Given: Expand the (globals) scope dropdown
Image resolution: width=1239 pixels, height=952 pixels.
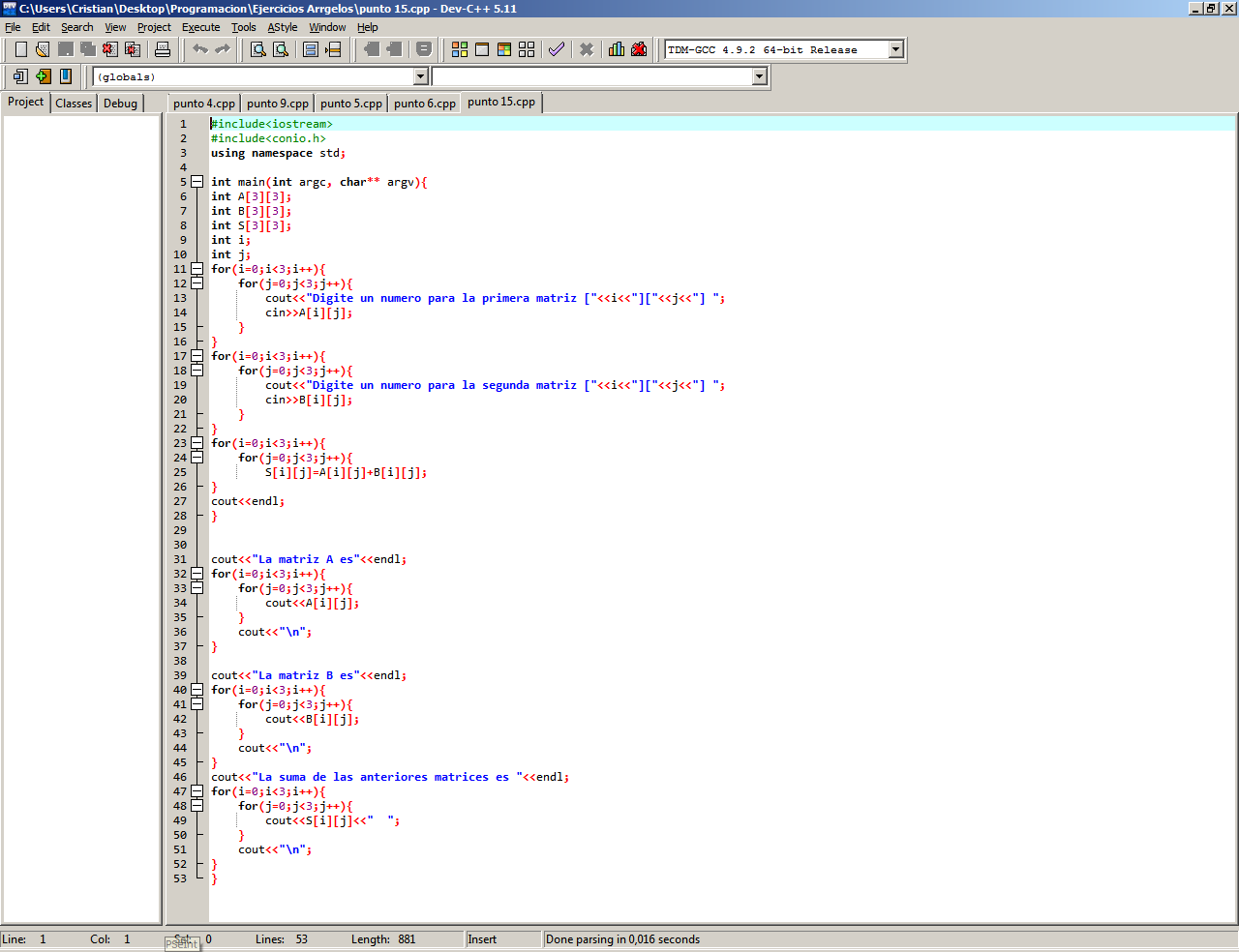Looking at the screenshot, I should coord(420,76).
